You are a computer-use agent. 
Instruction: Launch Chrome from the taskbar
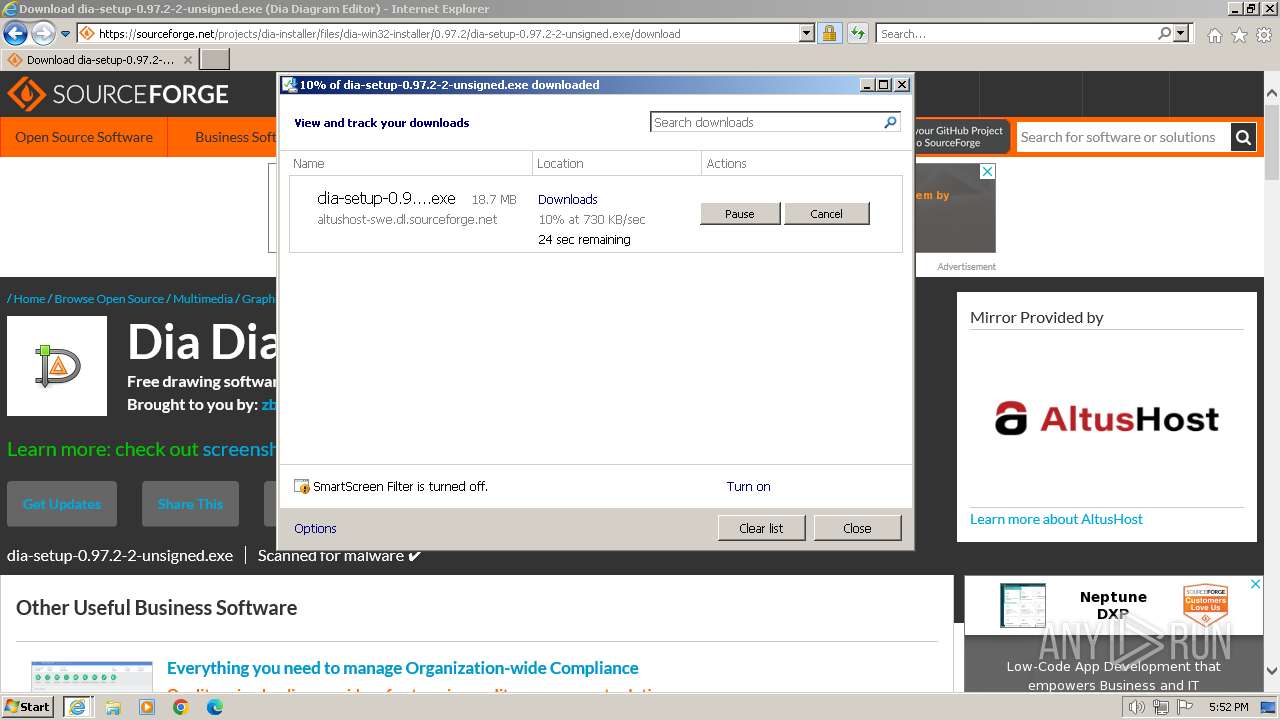181,707
